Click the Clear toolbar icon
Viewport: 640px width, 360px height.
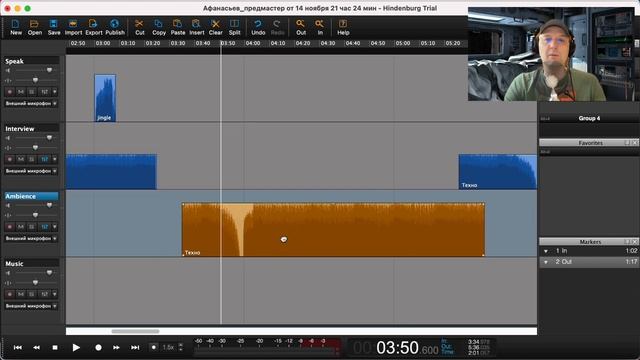click(x=216, y=27)
